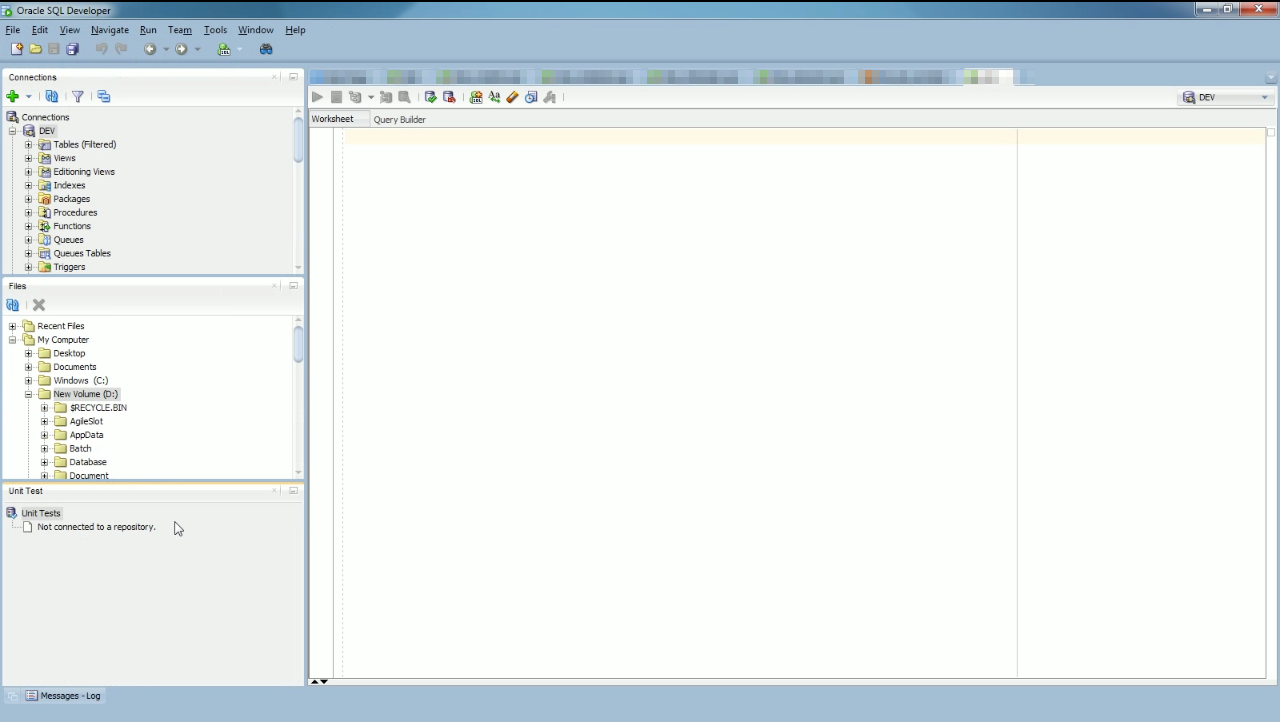Select the Indexes tree item

coord(69,186)
